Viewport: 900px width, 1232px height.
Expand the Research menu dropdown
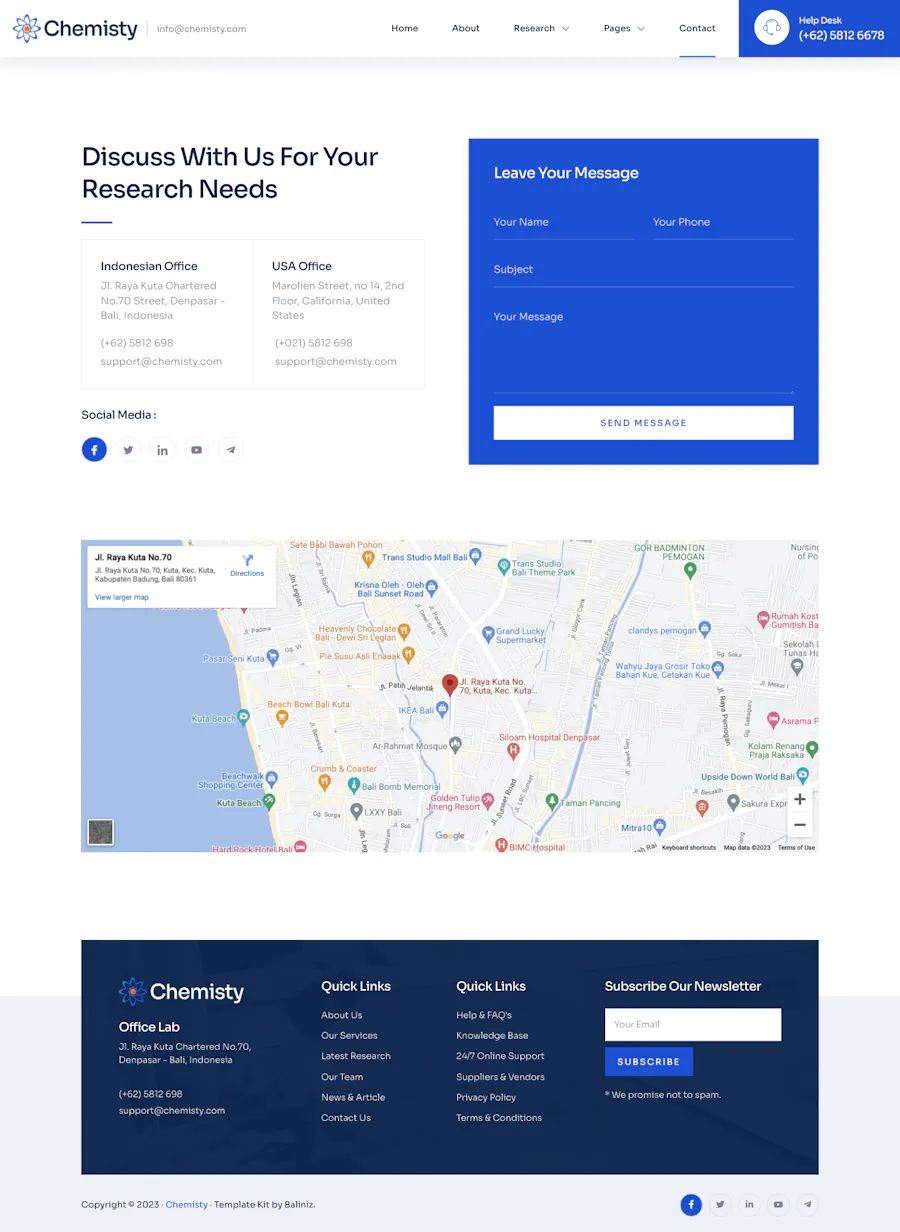(541, 28)
